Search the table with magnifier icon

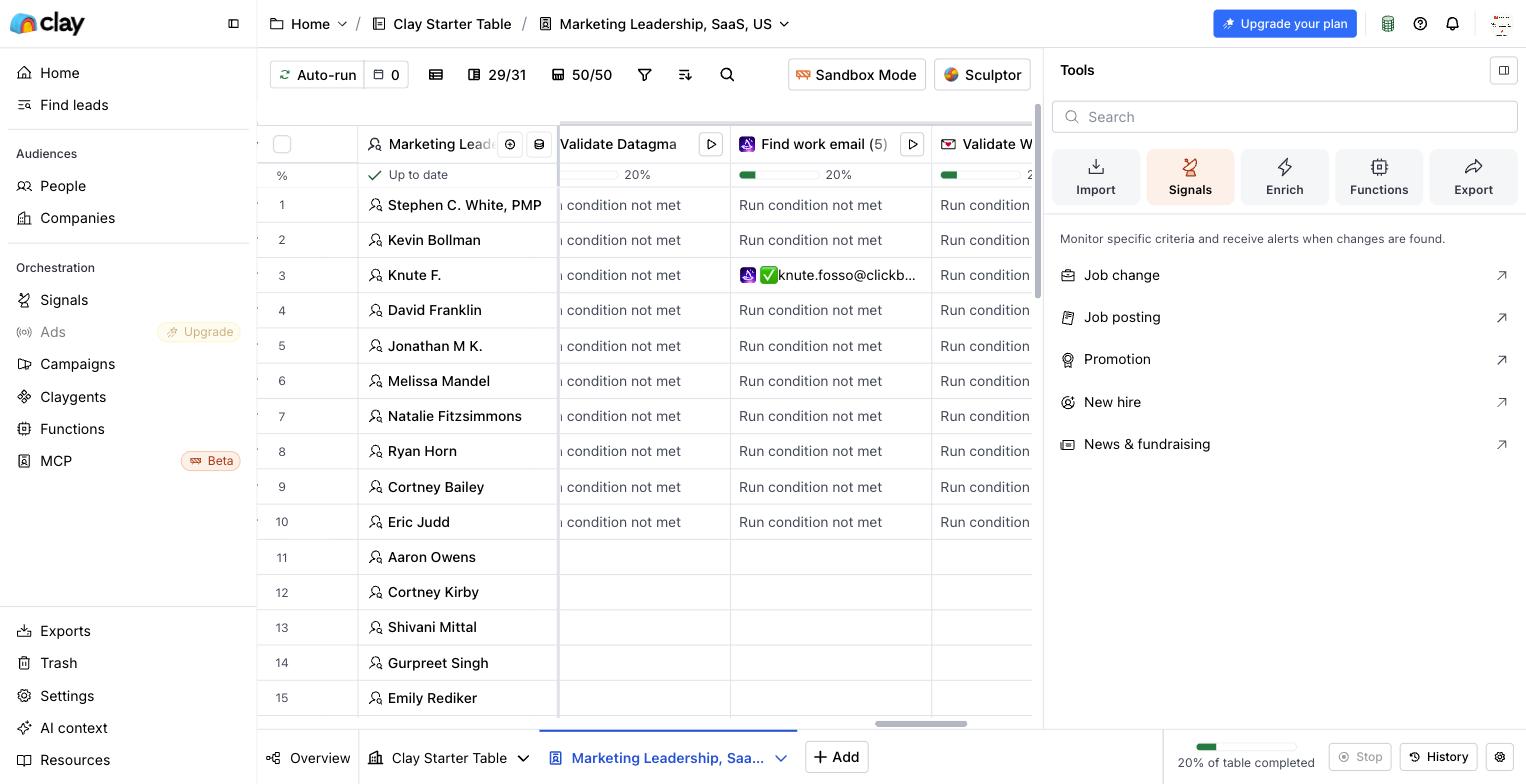tap(727, 74)
